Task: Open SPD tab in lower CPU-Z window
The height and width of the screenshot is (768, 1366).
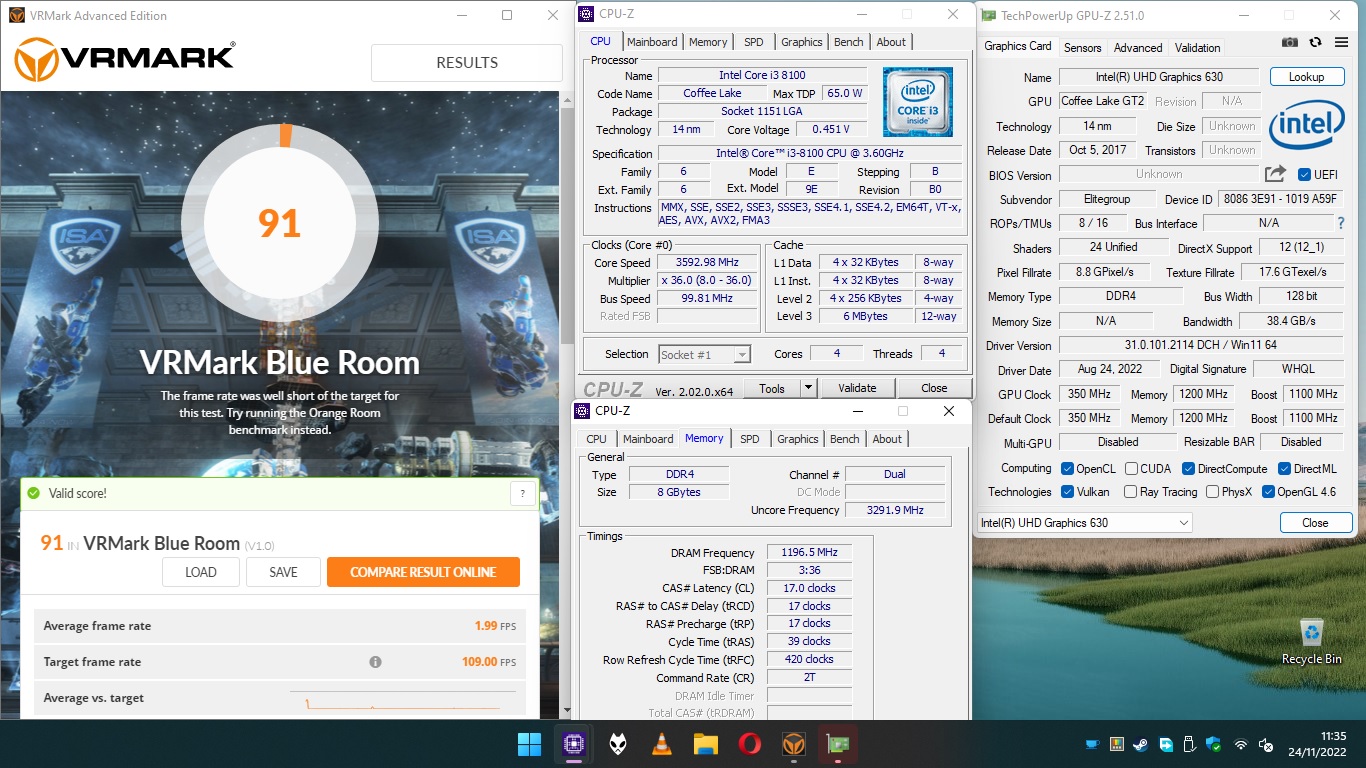Action: pos(749,439)
